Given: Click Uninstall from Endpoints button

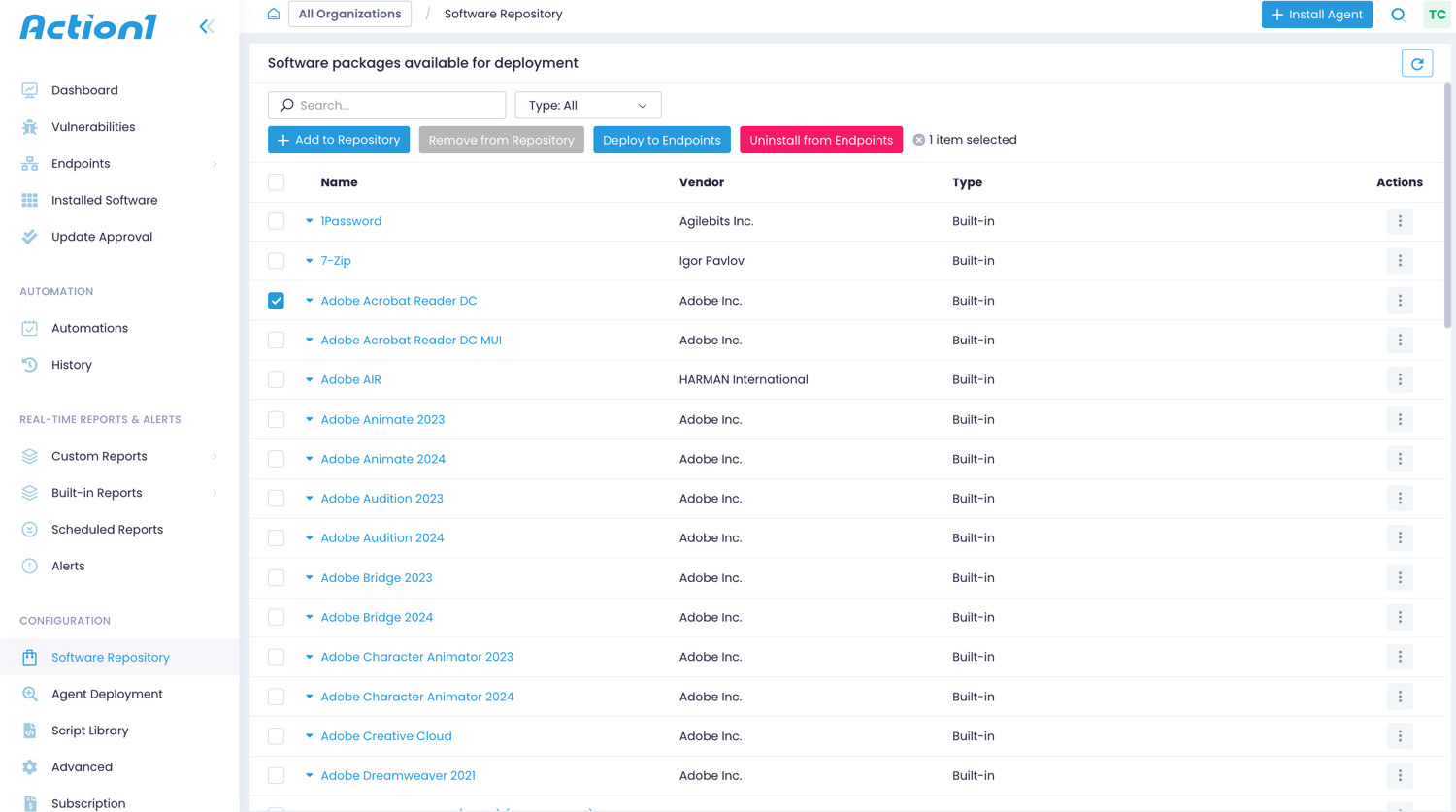Looking at the screenshot, I should 821,140.
